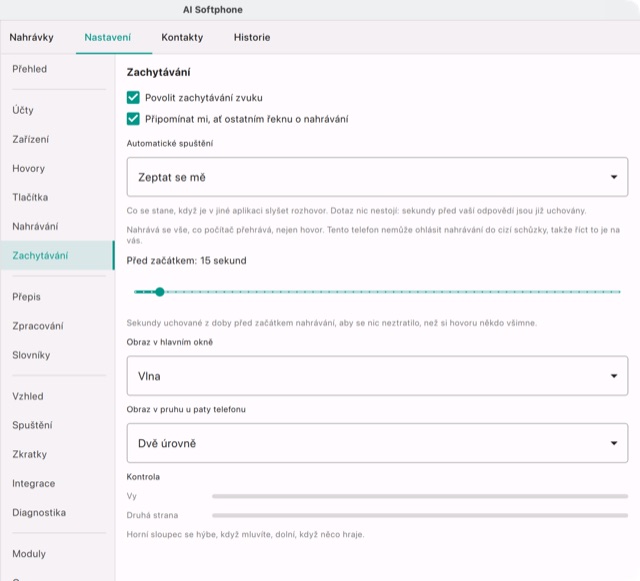Click the Druhá strana level meter

coord(420,515)
